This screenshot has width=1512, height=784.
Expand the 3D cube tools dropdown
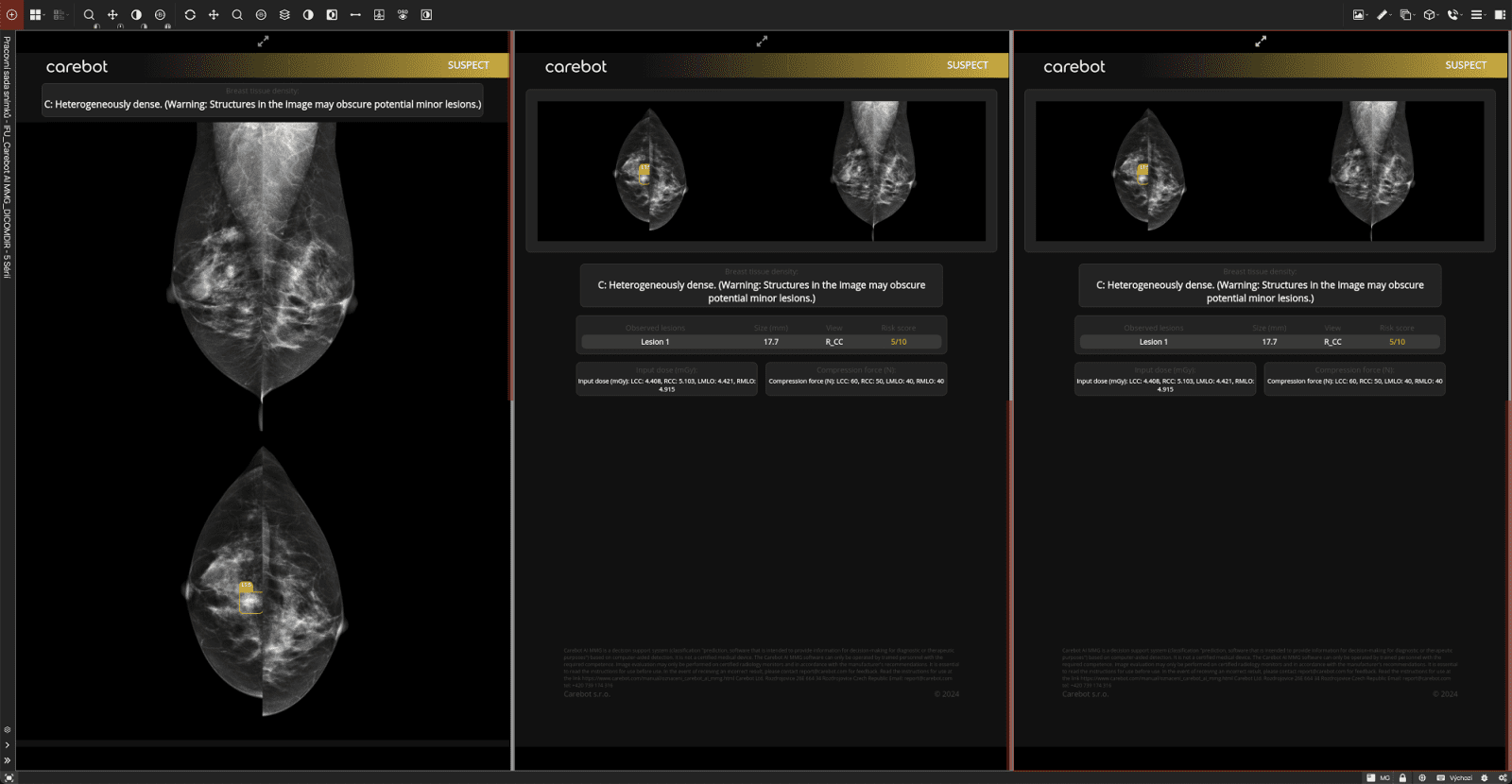pos(1431,15)
